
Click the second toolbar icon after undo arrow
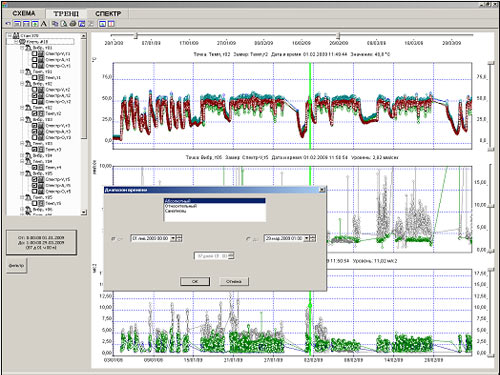(17, 24)
